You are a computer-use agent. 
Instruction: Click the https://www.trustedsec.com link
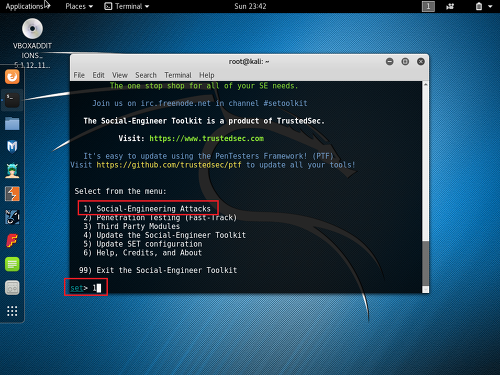[x=207, y=138]
